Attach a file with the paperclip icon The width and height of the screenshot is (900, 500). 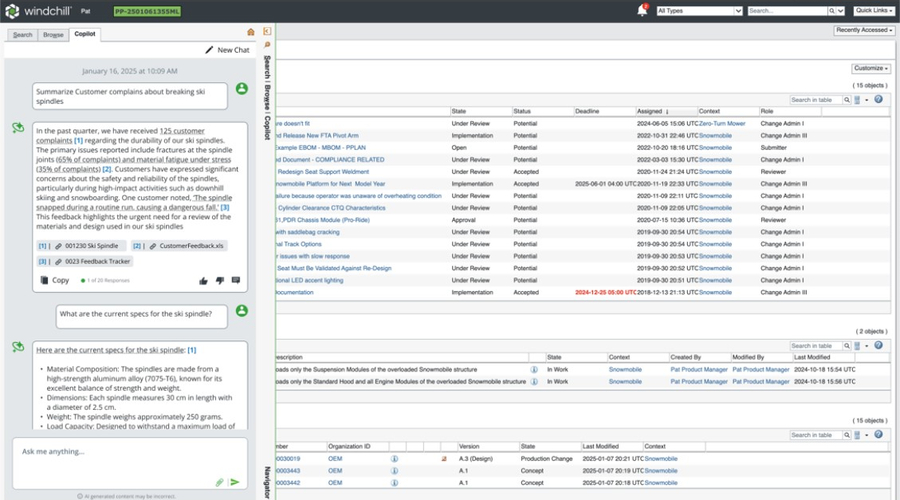coord(219,482)
